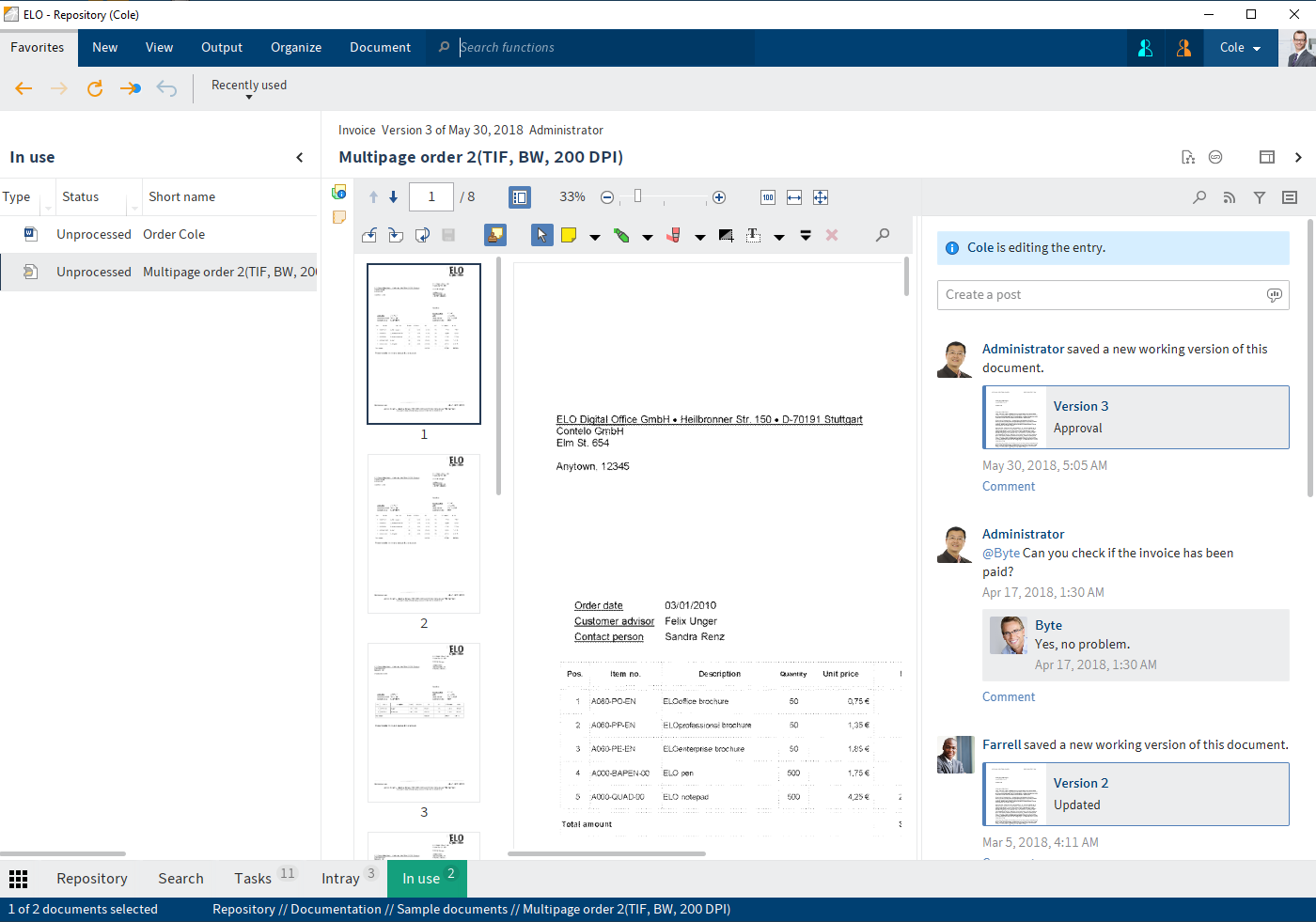Select the text annotation tool
The image size is (1316, 922).
click(753, 235)
